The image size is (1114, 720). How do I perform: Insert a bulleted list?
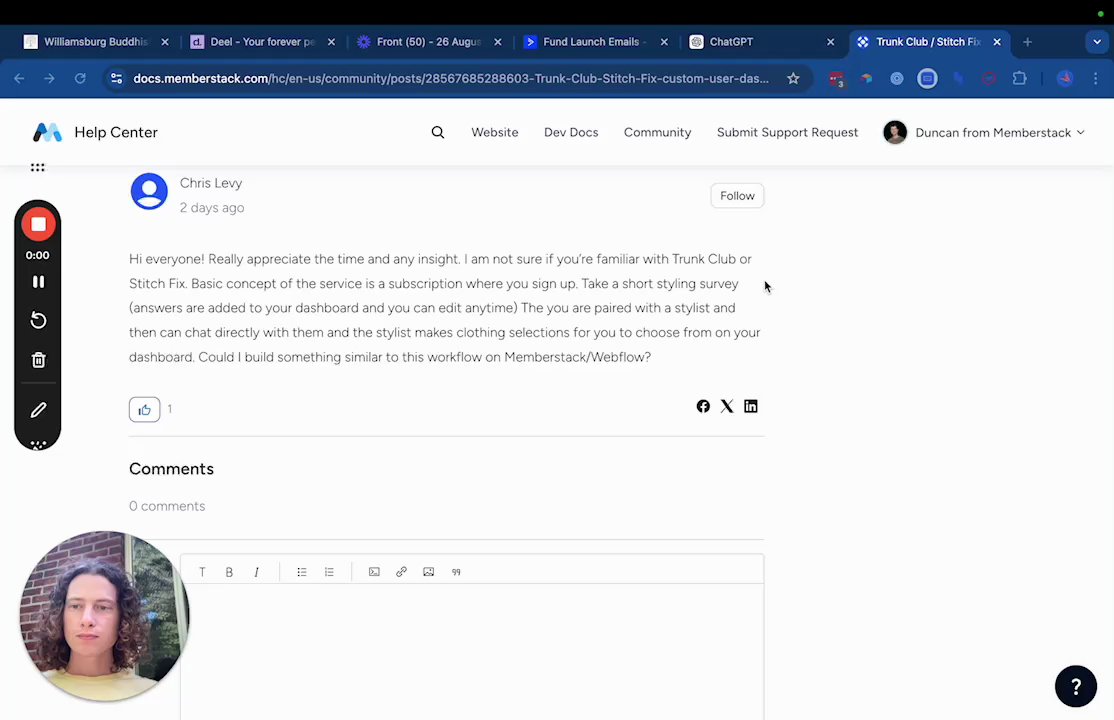click(x=302, y=571)
